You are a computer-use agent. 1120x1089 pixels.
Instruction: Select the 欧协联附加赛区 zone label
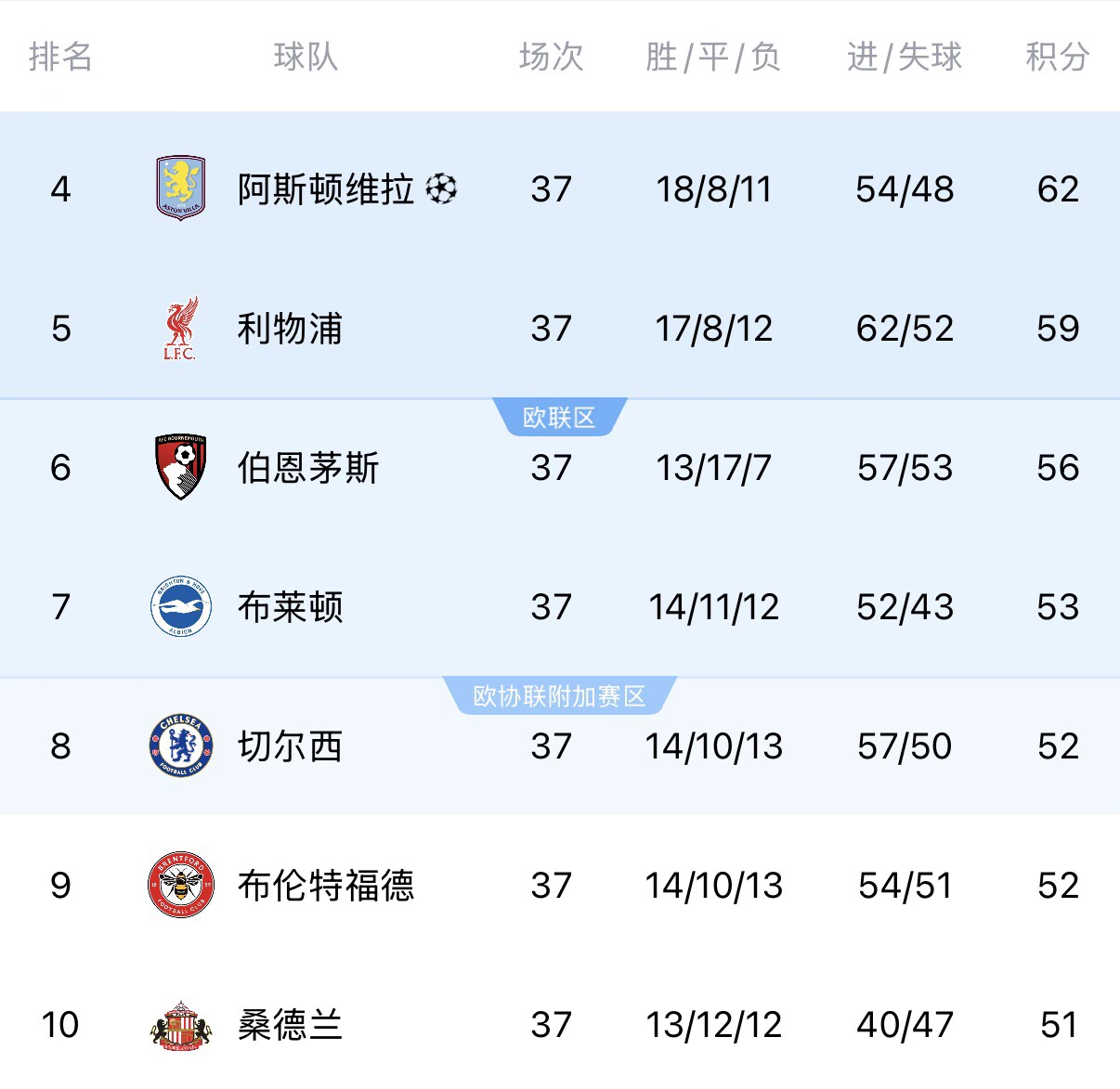click(559, 696)
